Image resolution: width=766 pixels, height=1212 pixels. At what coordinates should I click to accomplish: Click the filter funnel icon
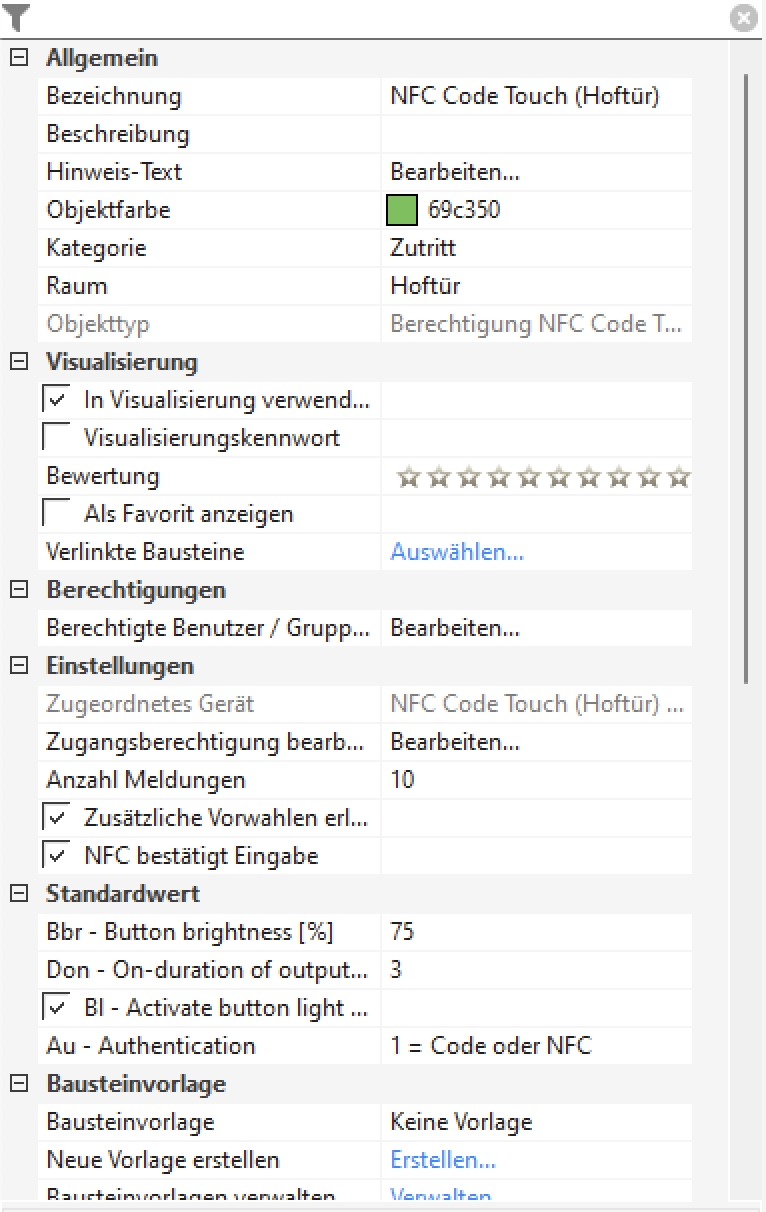(17, 17)
